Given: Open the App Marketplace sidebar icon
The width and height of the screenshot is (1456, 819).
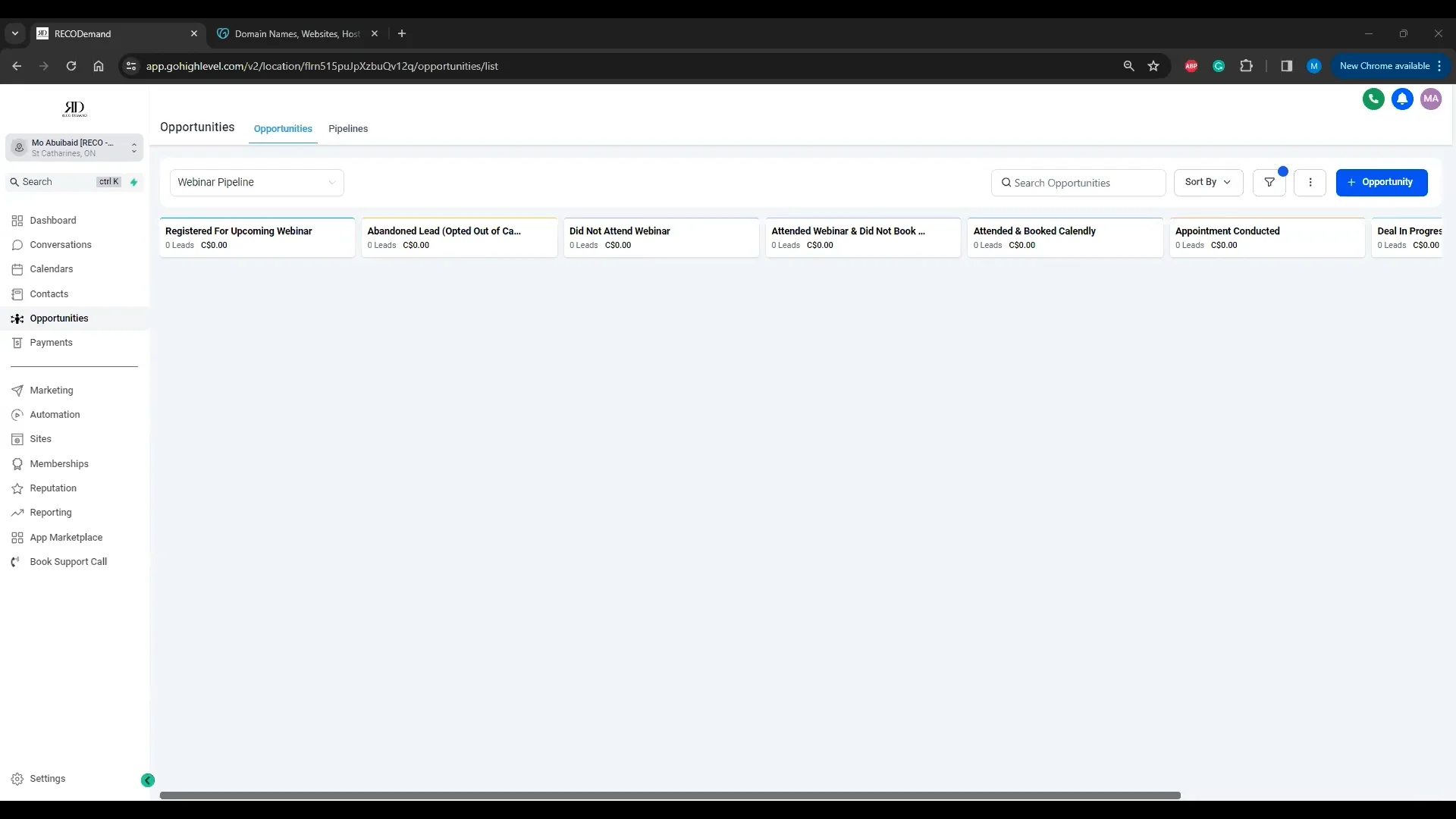Looking at the screenshot, I should [x=17, y=537].
